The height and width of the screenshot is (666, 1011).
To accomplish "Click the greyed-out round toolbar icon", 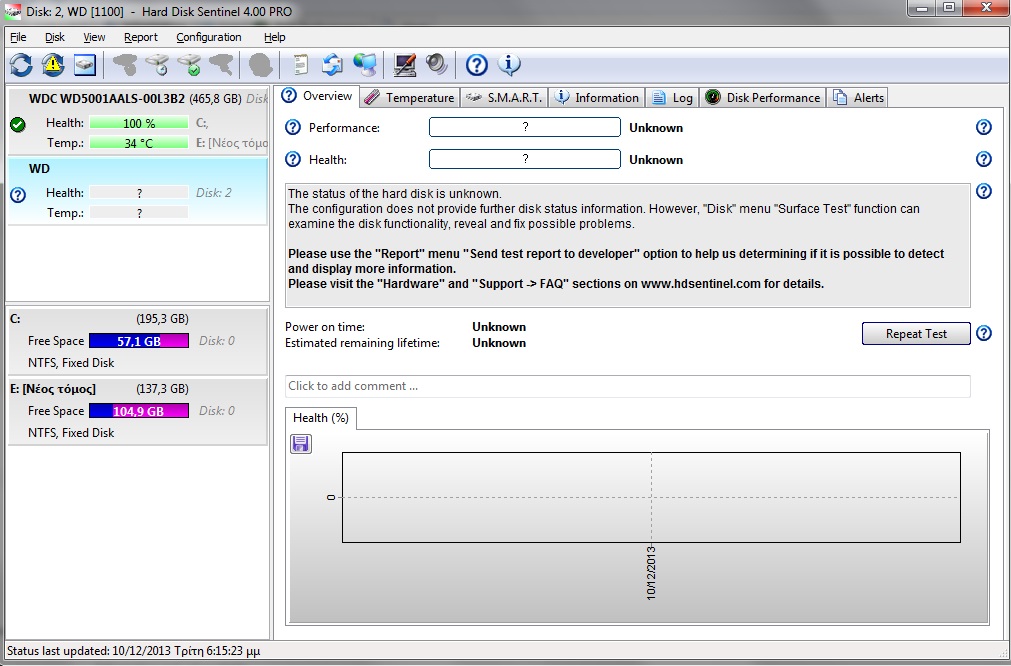I will pyautogui.click(x=260, y=64).
